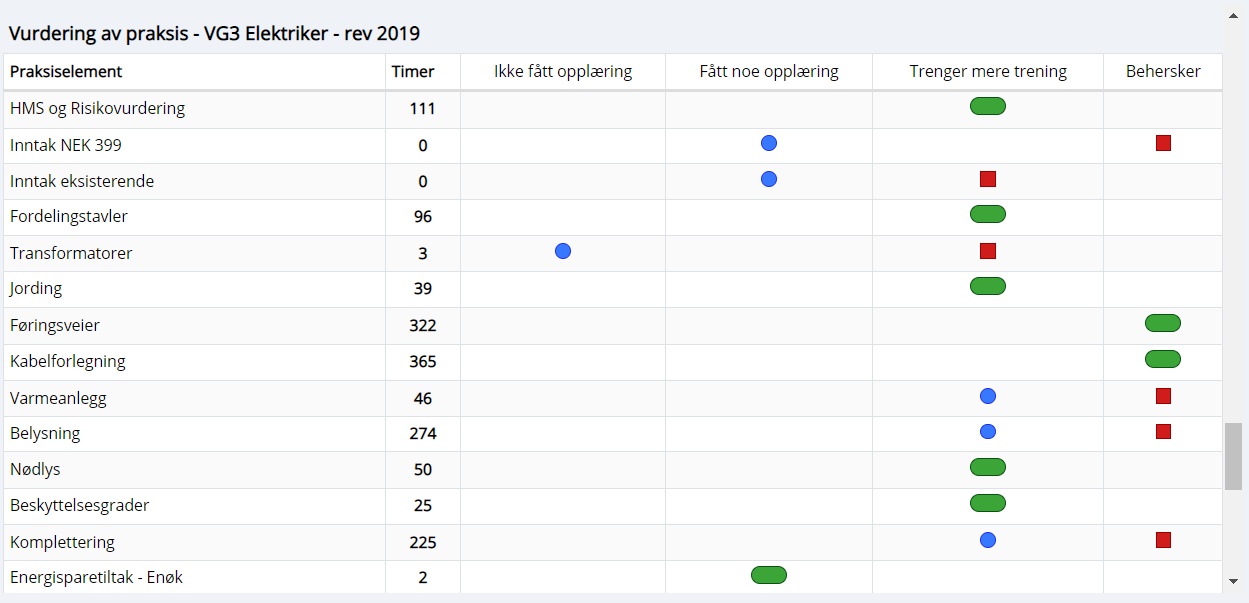Image resolution: width=1249 pixels, height=603 pixels.
Task: Click the Praksiselement column header
Action: click(66, 72)
